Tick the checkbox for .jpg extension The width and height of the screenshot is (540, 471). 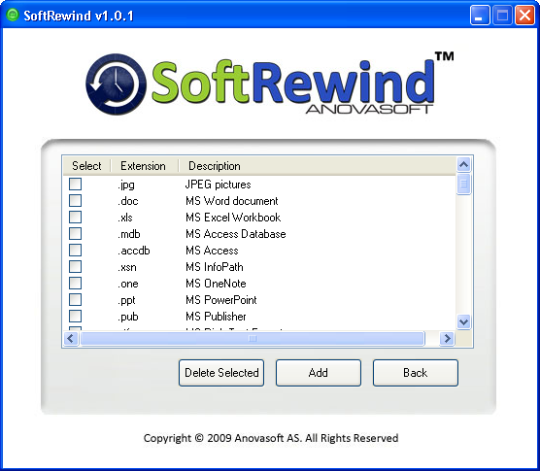pyautogui.click(x=75, y=184)
